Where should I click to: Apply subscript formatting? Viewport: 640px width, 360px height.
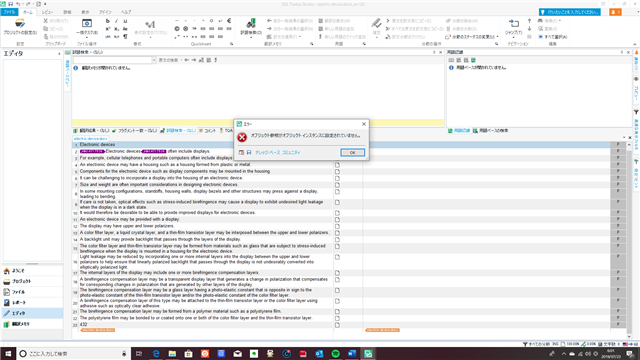(x=116, y=29)
